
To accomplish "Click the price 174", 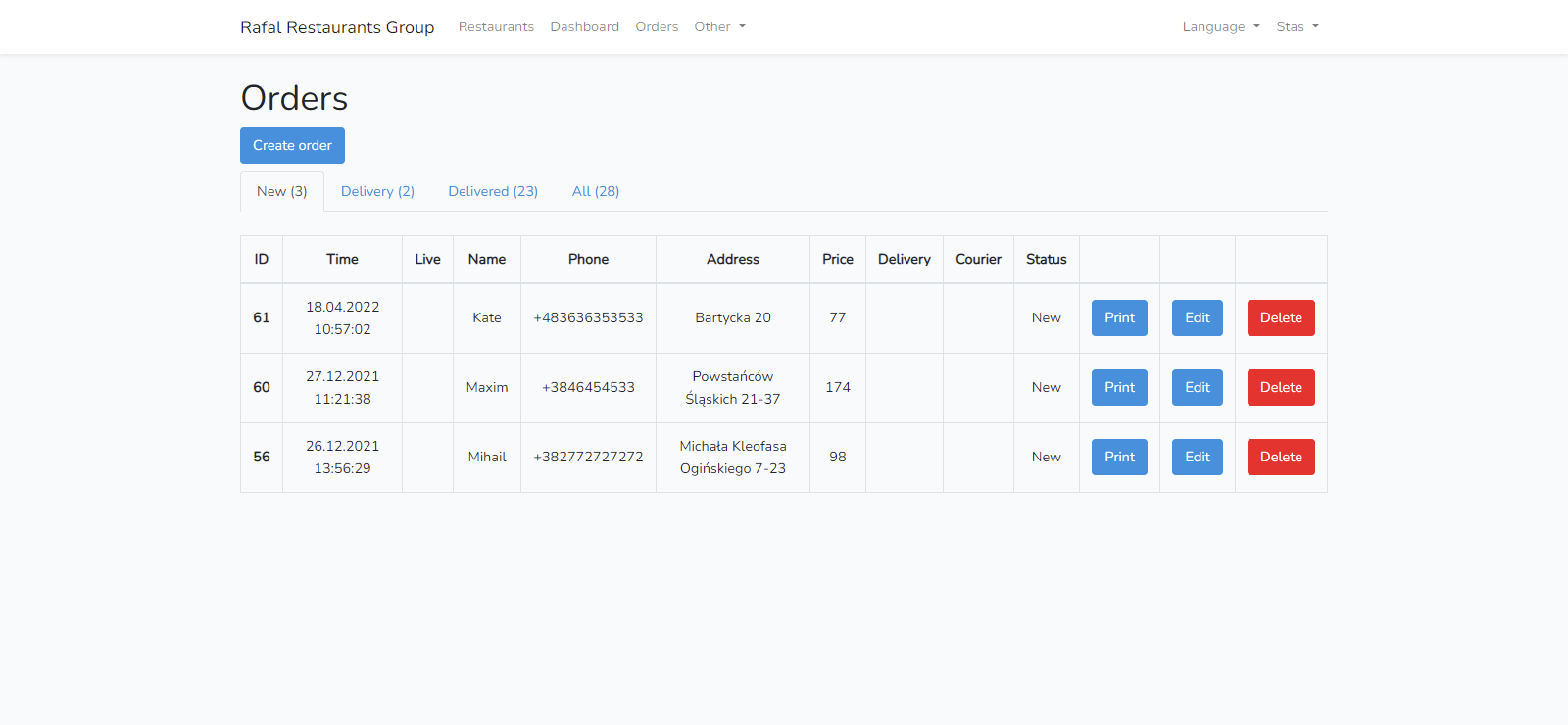I will pos(838,387).
